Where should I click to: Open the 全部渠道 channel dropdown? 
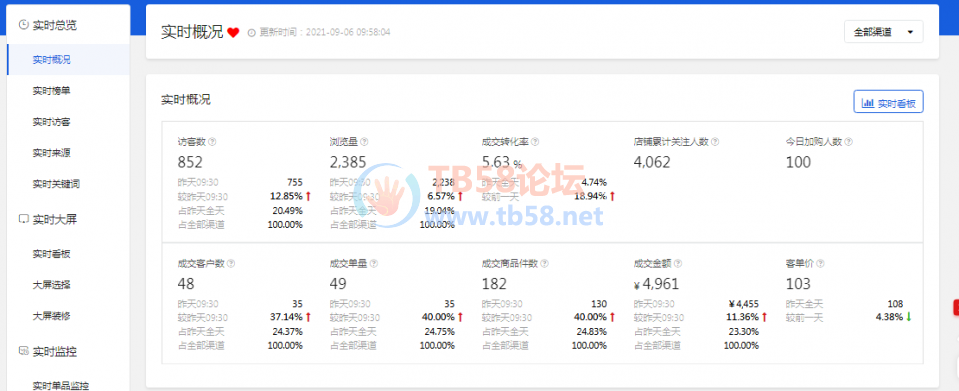tap(883, 32)
